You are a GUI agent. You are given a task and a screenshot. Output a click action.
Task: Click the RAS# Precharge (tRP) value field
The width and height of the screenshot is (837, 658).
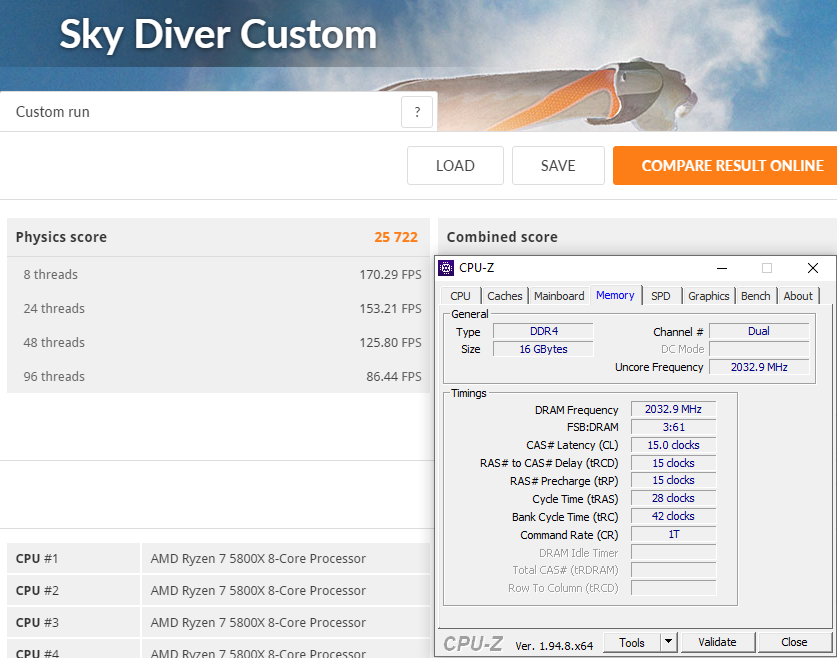pyautogui.click(x=673, y=480)
